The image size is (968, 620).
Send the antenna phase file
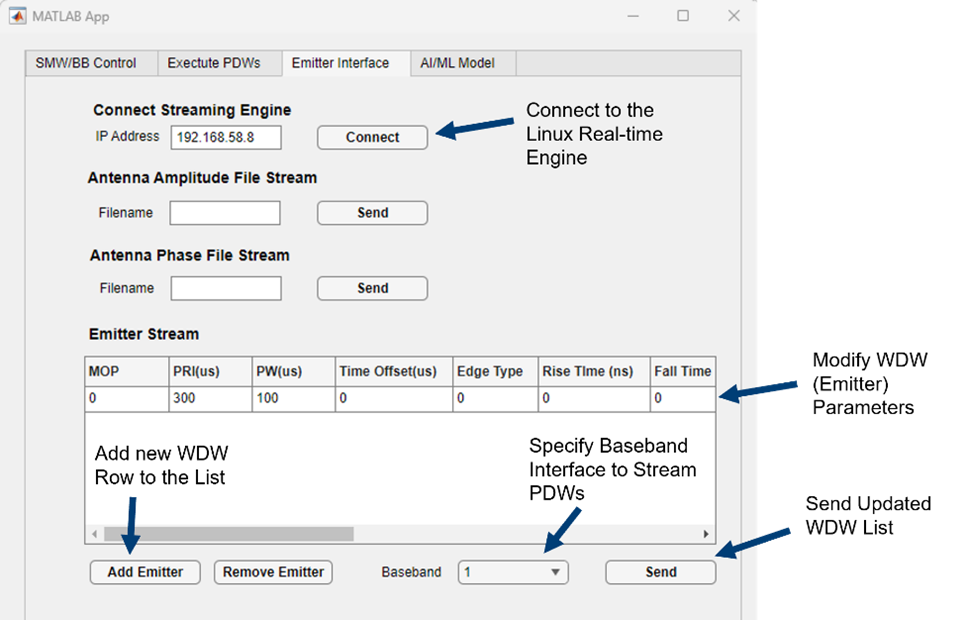(x=372, y=289)
